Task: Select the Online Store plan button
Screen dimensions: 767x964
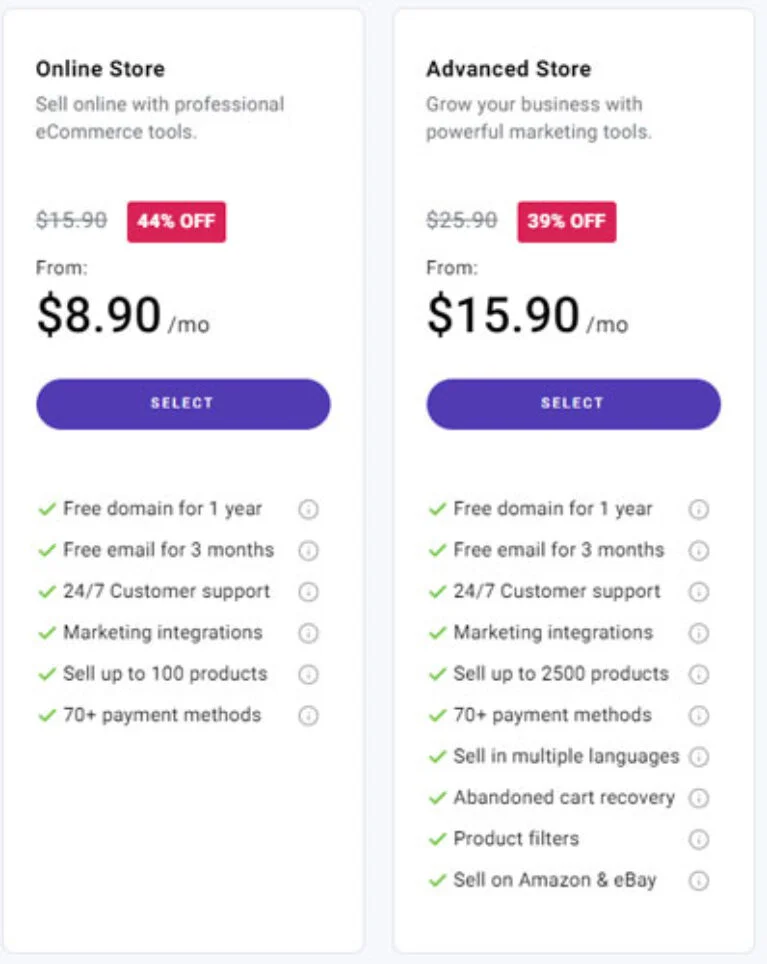Action: [183, 404]
